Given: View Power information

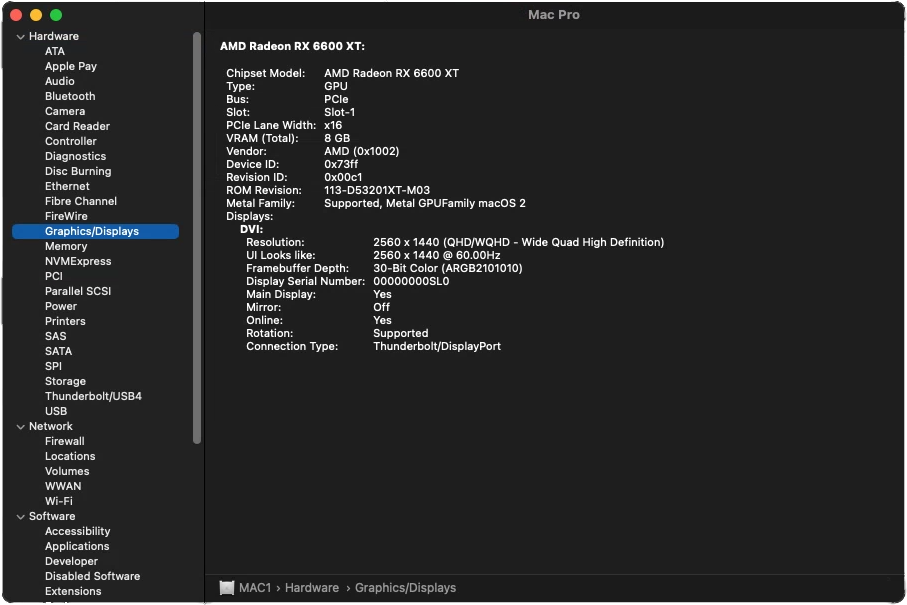Looking at the screenshot, I should (x=61, y=307).
